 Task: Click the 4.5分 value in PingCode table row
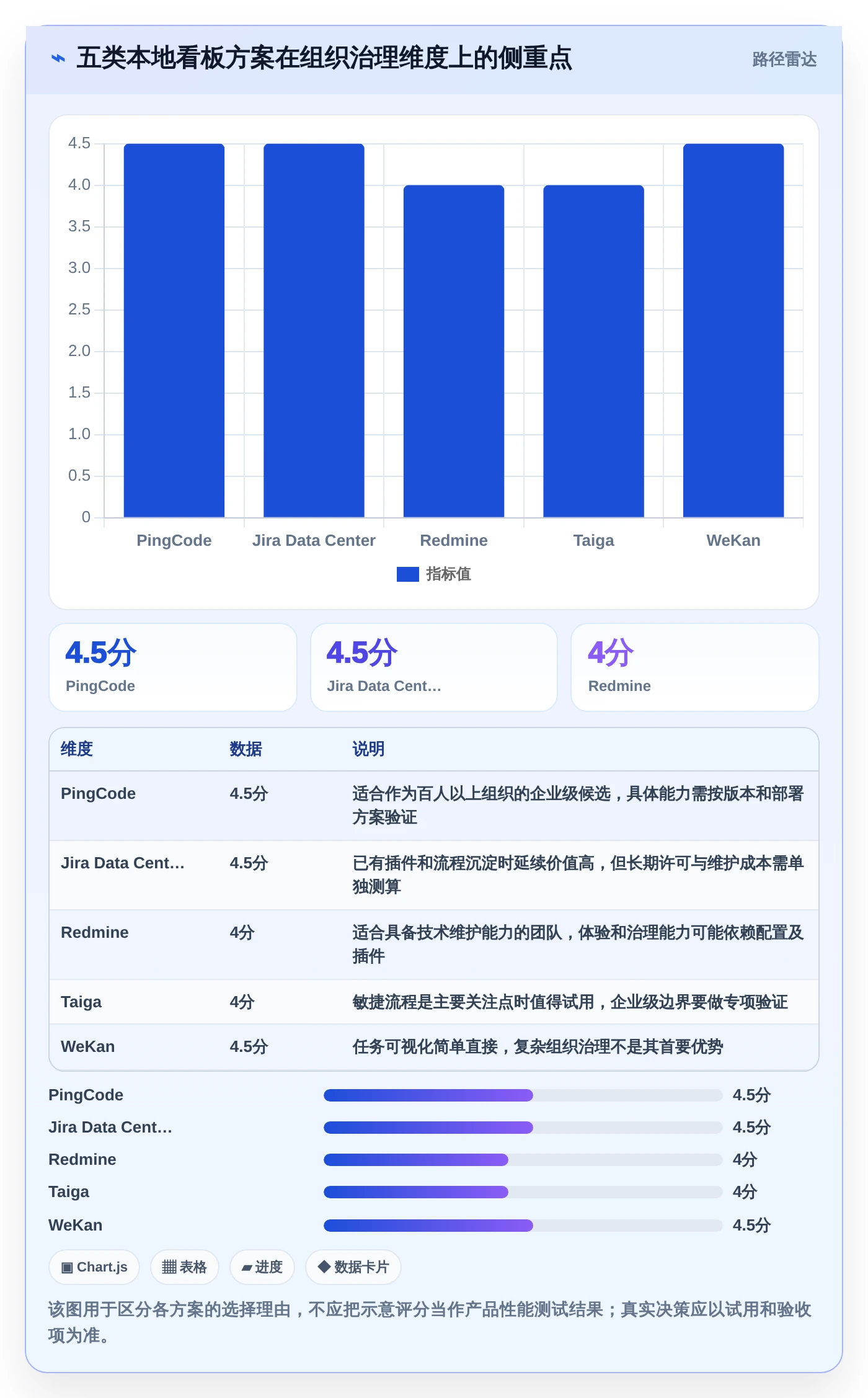249,794
